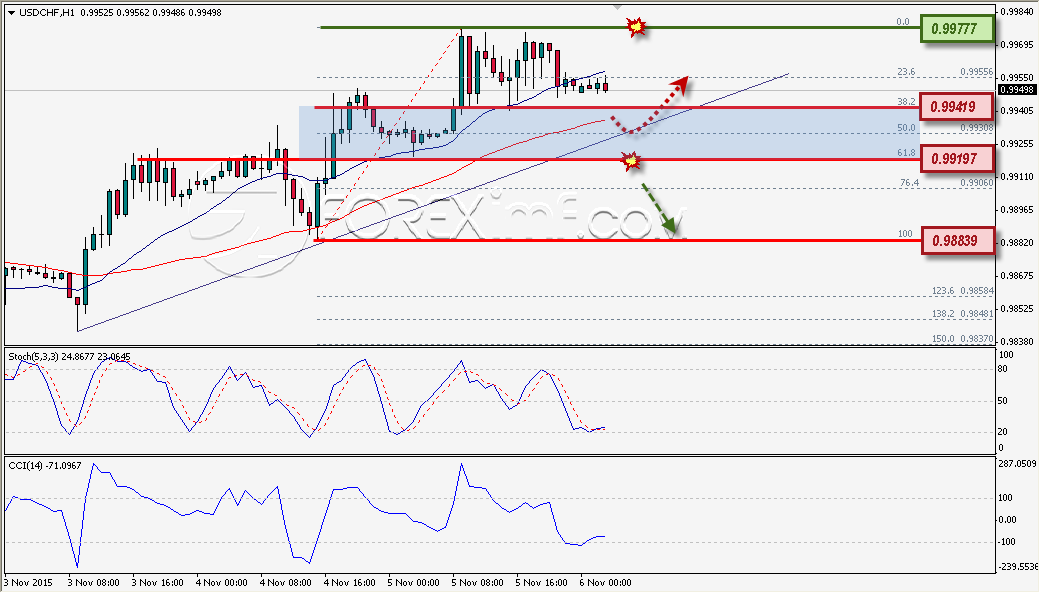Click the 4 Nov 16:00 time label

(349, 582)
